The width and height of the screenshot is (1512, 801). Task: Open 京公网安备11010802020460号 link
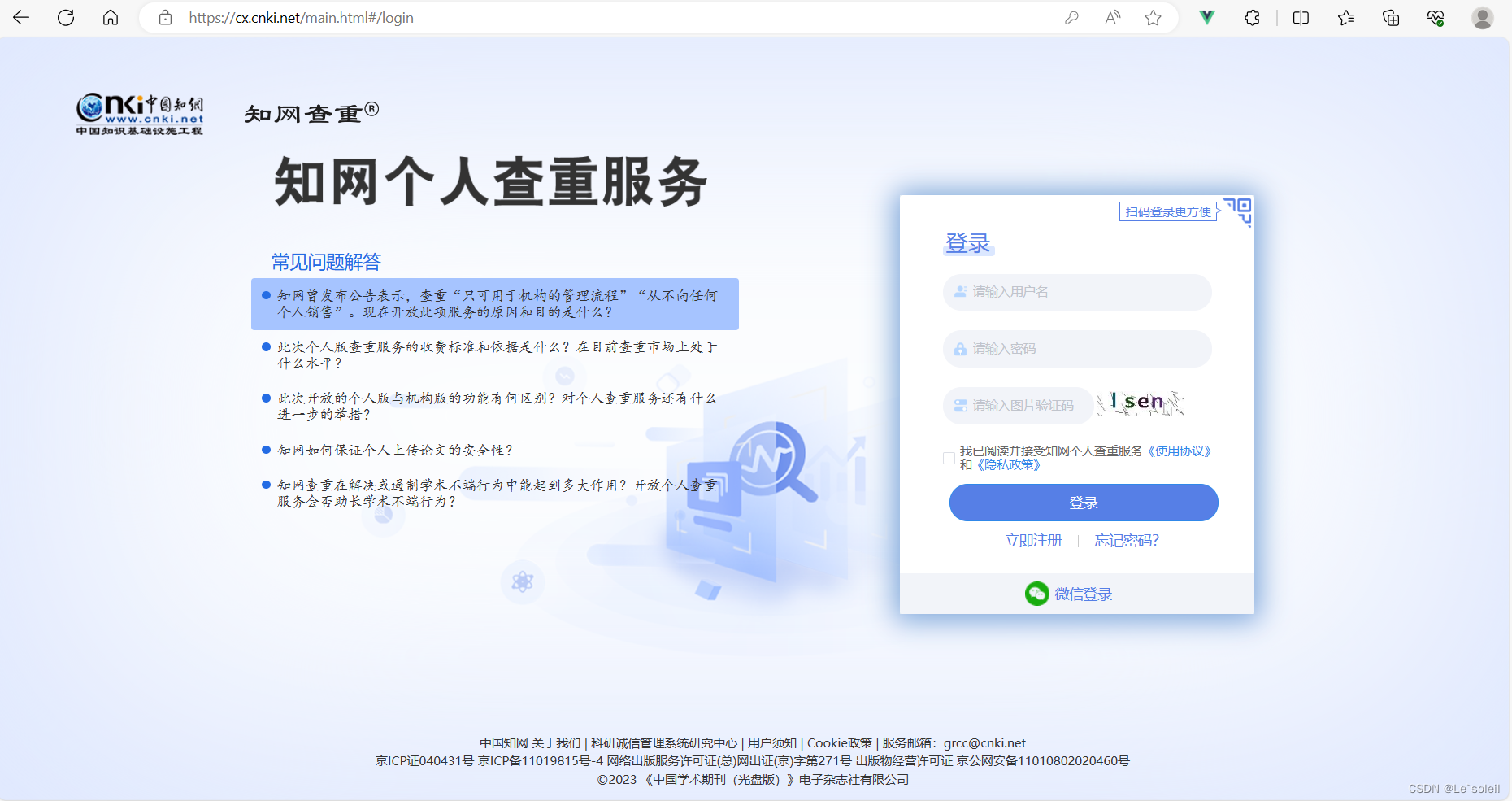(x=1043, y=760)
